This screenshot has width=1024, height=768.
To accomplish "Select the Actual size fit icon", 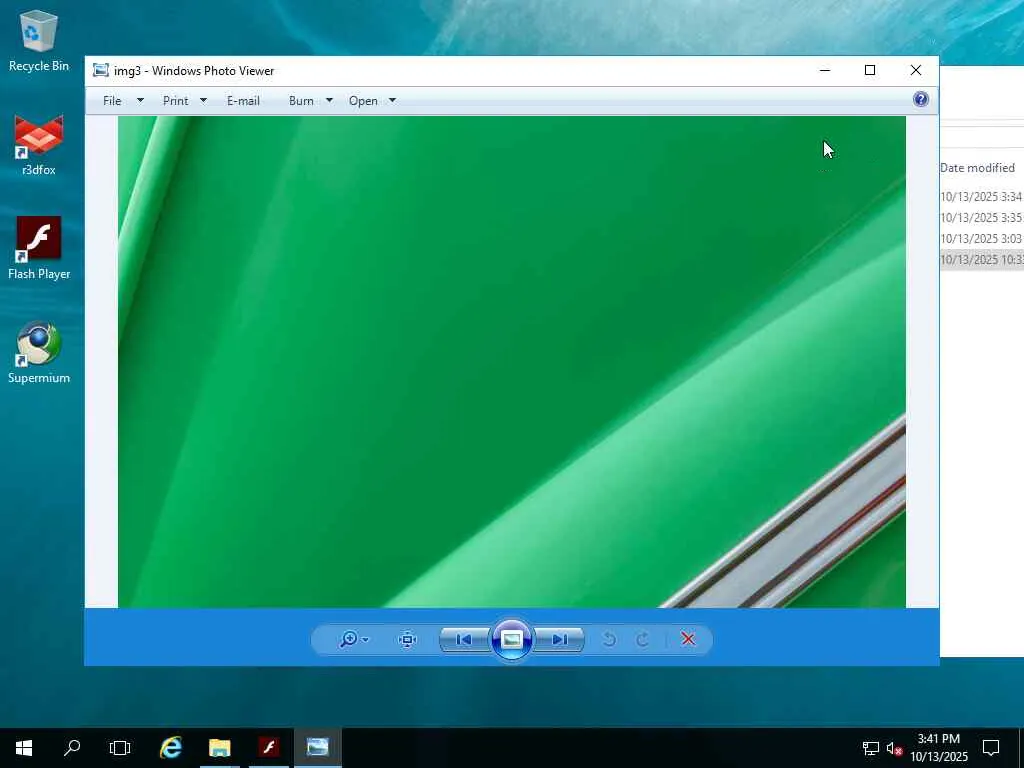I will [408, 639].
